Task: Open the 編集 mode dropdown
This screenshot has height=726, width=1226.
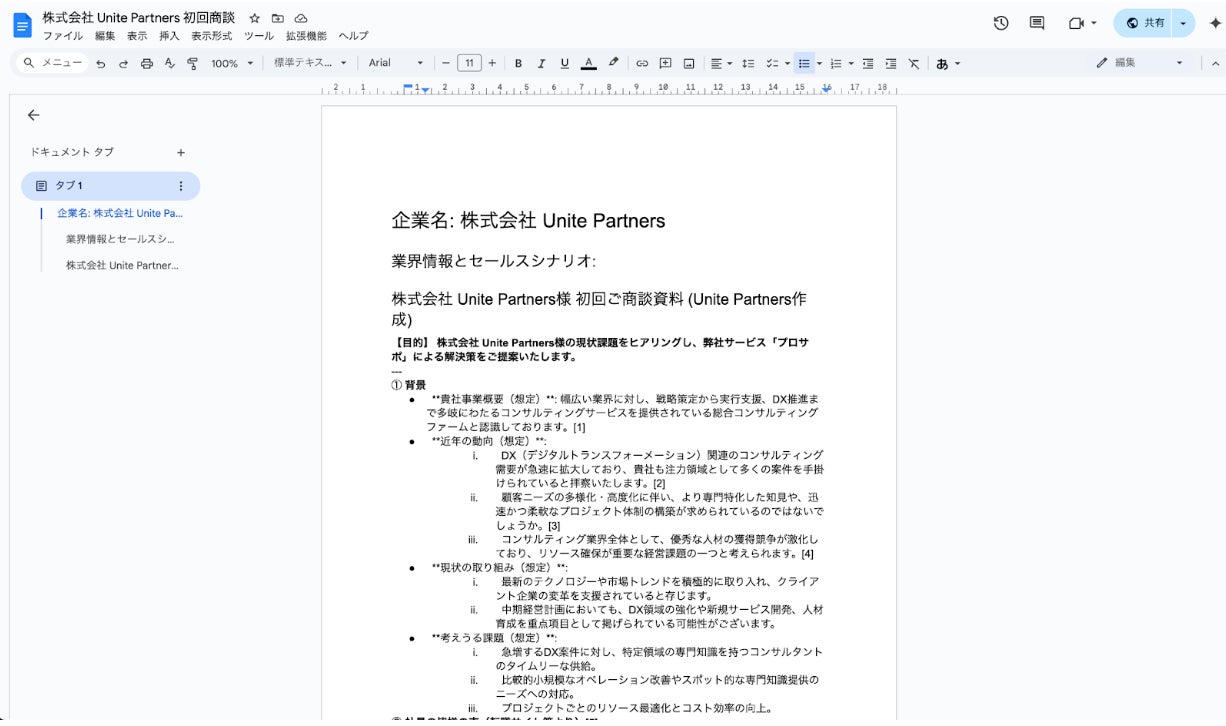Action: click(1140, 63)
